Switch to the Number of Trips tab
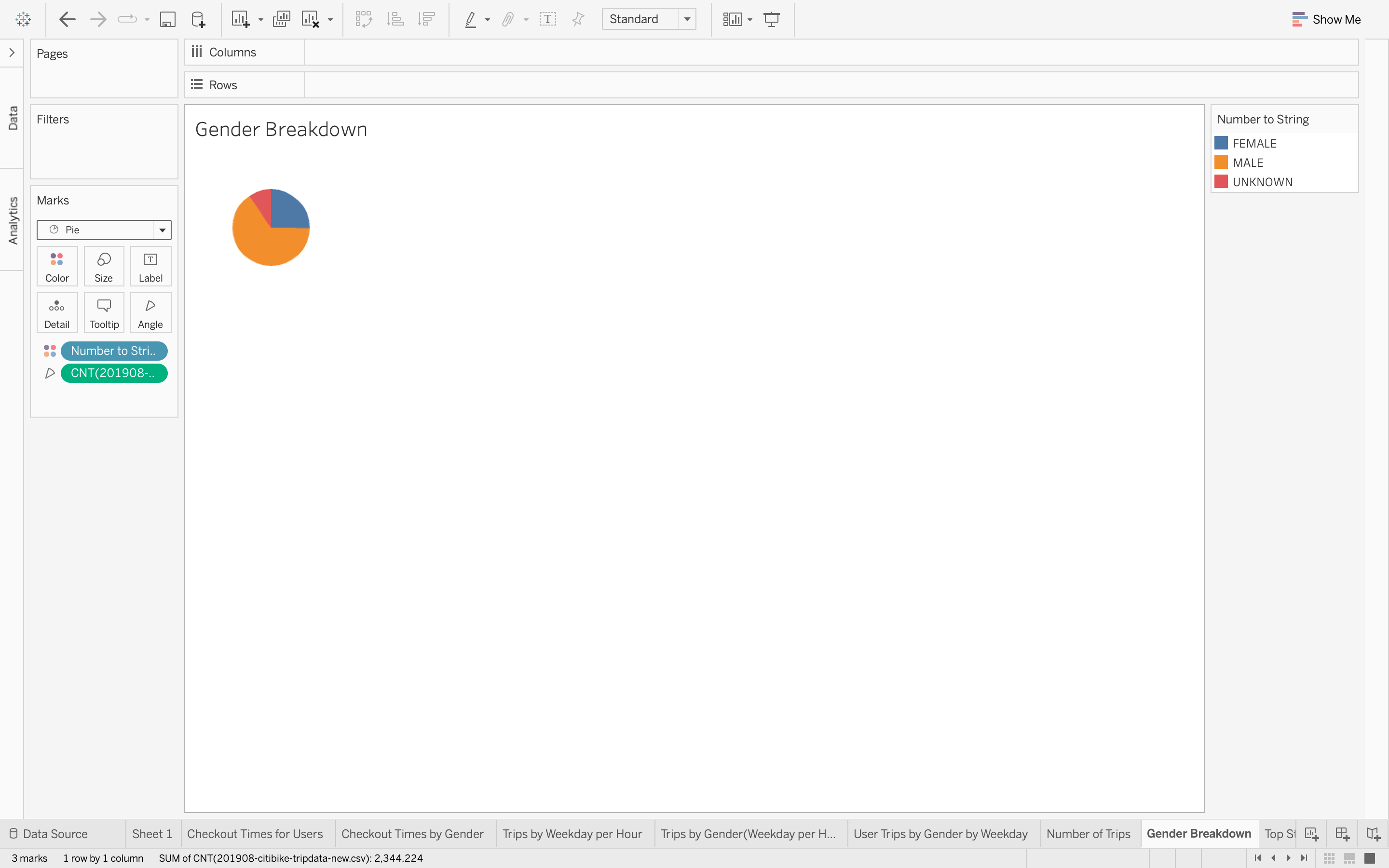This screenshot has height=868, width=1389. coord(1088,834)
